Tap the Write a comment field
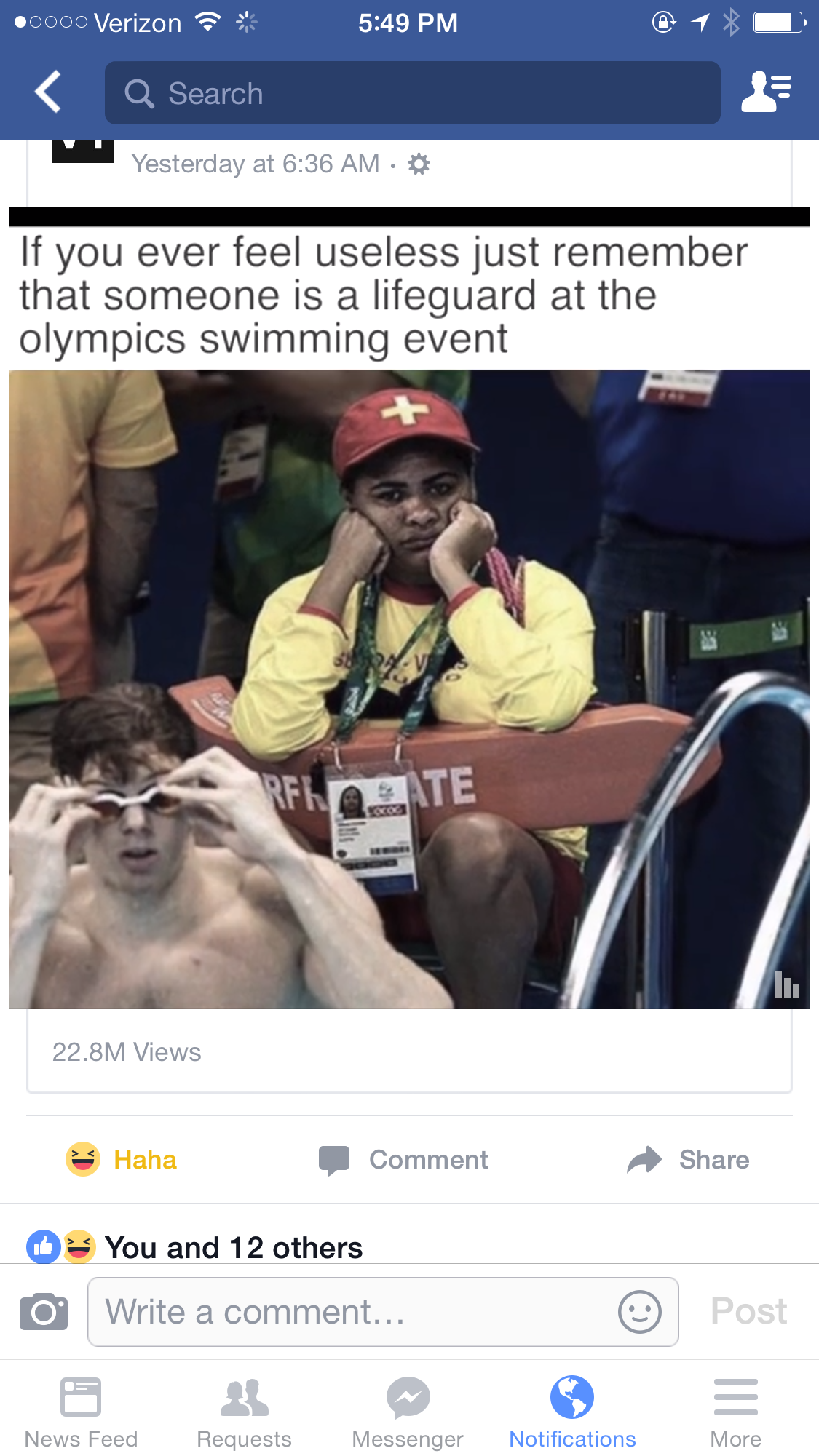 [x=383, y=1312]
